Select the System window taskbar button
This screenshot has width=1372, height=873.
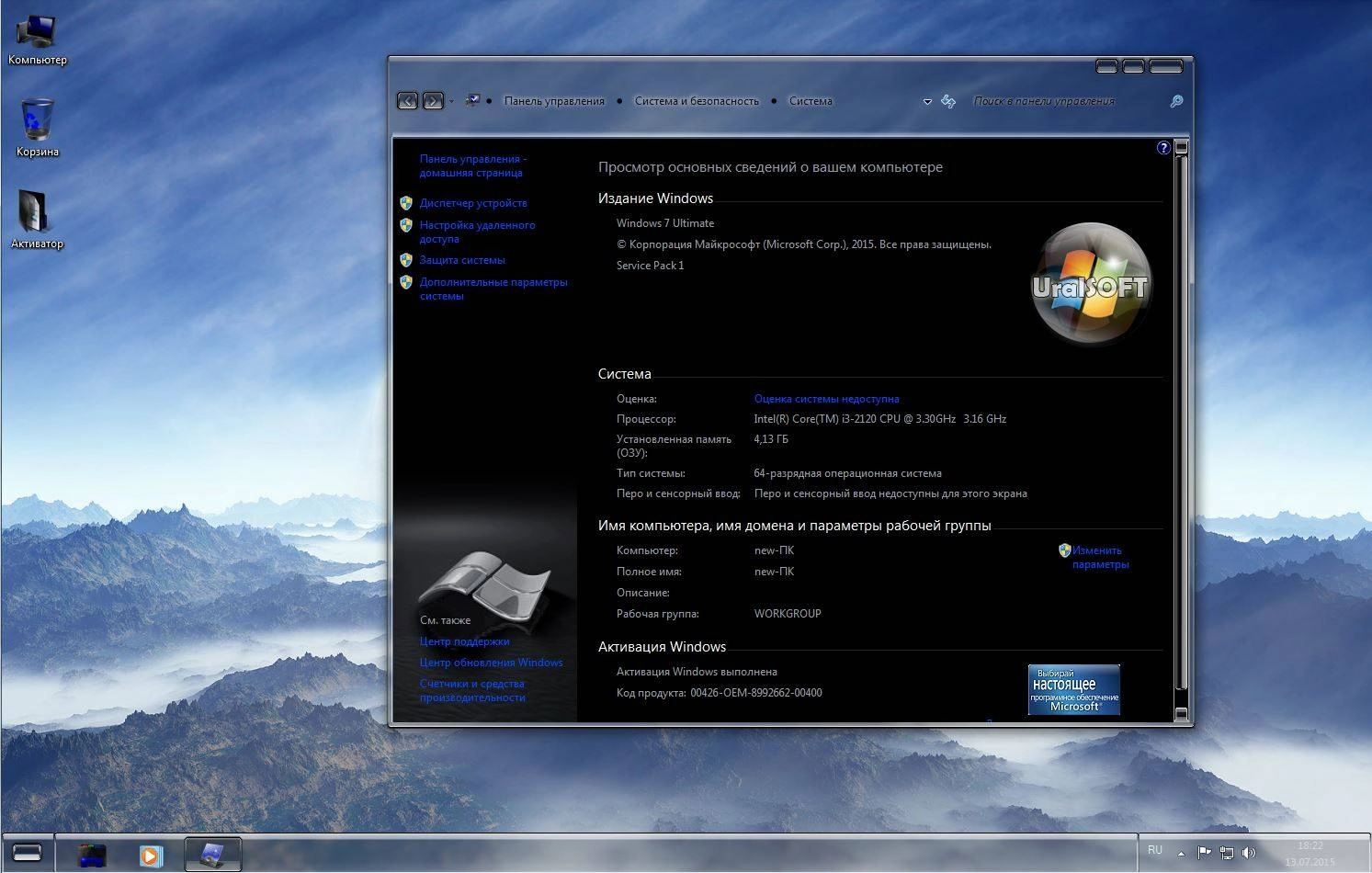coord(212,854)
